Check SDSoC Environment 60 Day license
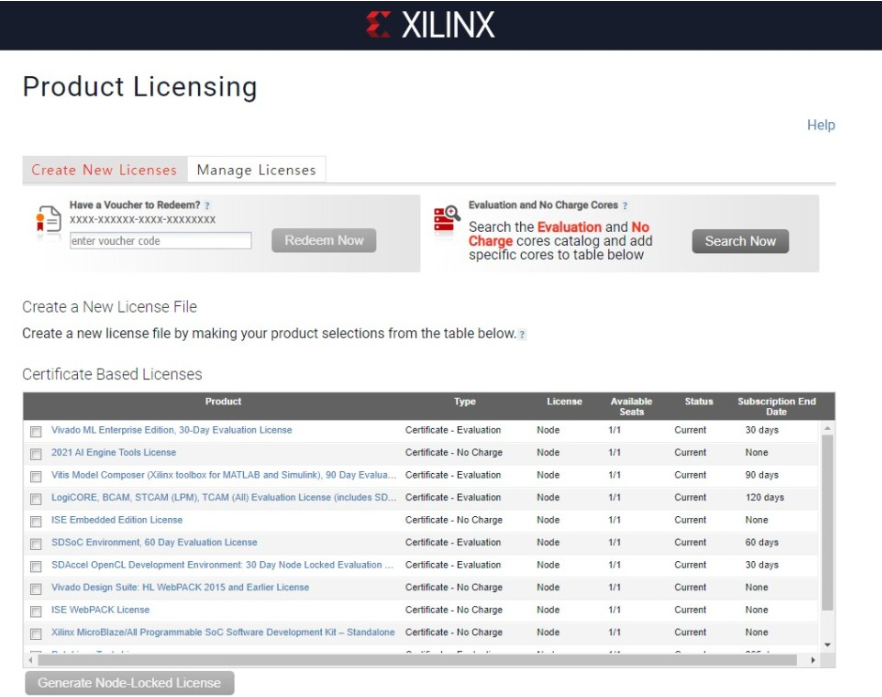882x697 pixels. (36, 544)
